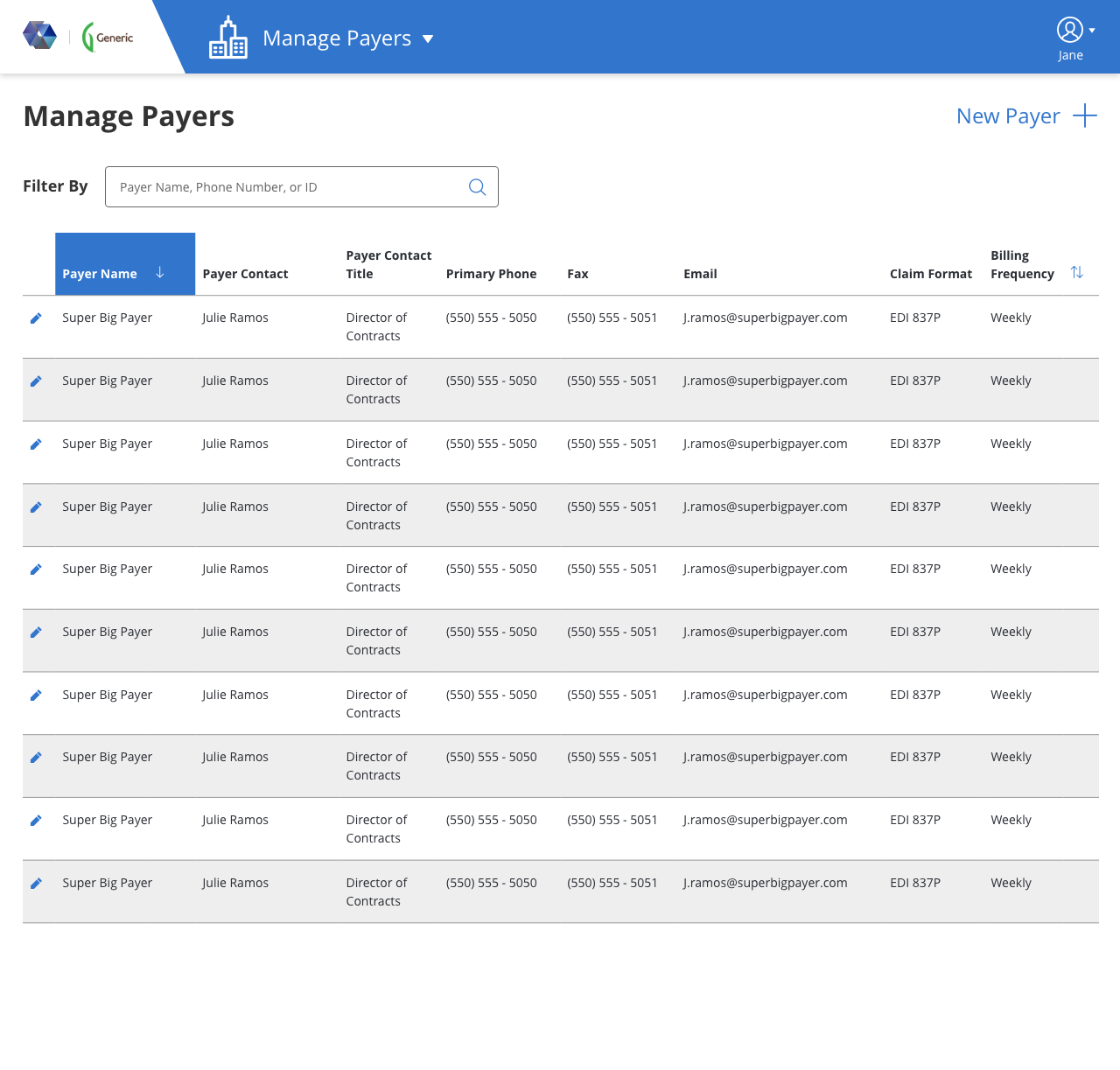Click the sort icon on Billing Frequency
The height and width of the screenshot is (1070, 1120).
(x=1077, y=272)
